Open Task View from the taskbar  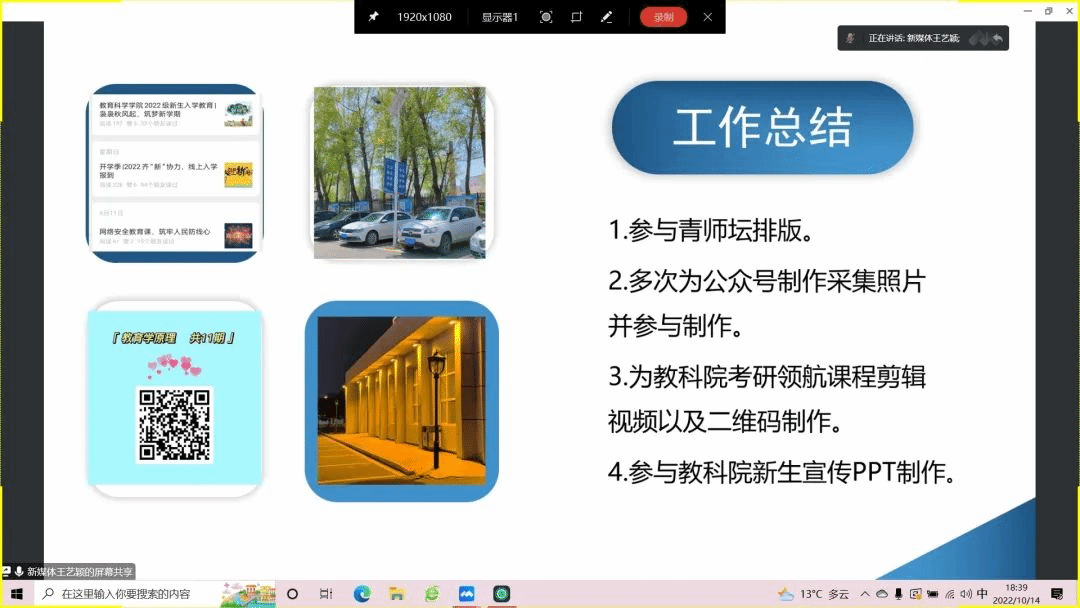click(x=325, y=594)
